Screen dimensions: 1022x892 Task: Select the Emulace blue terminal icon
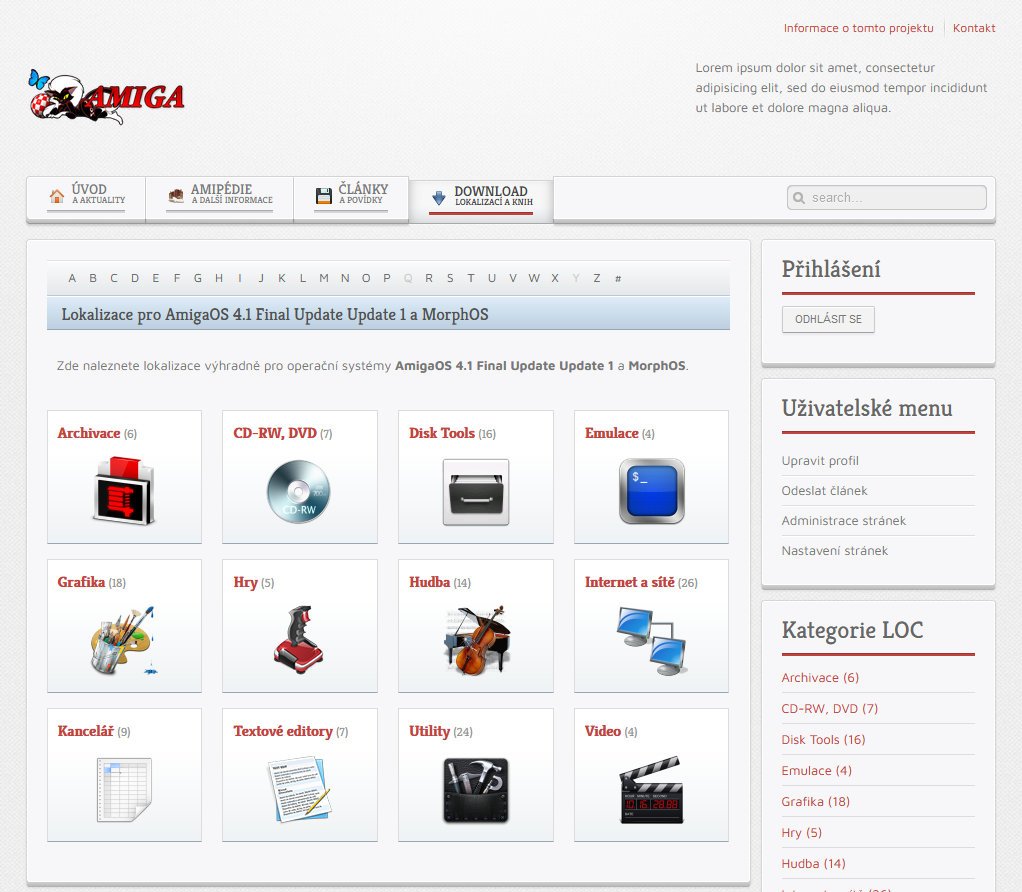(x=651, y=491)
